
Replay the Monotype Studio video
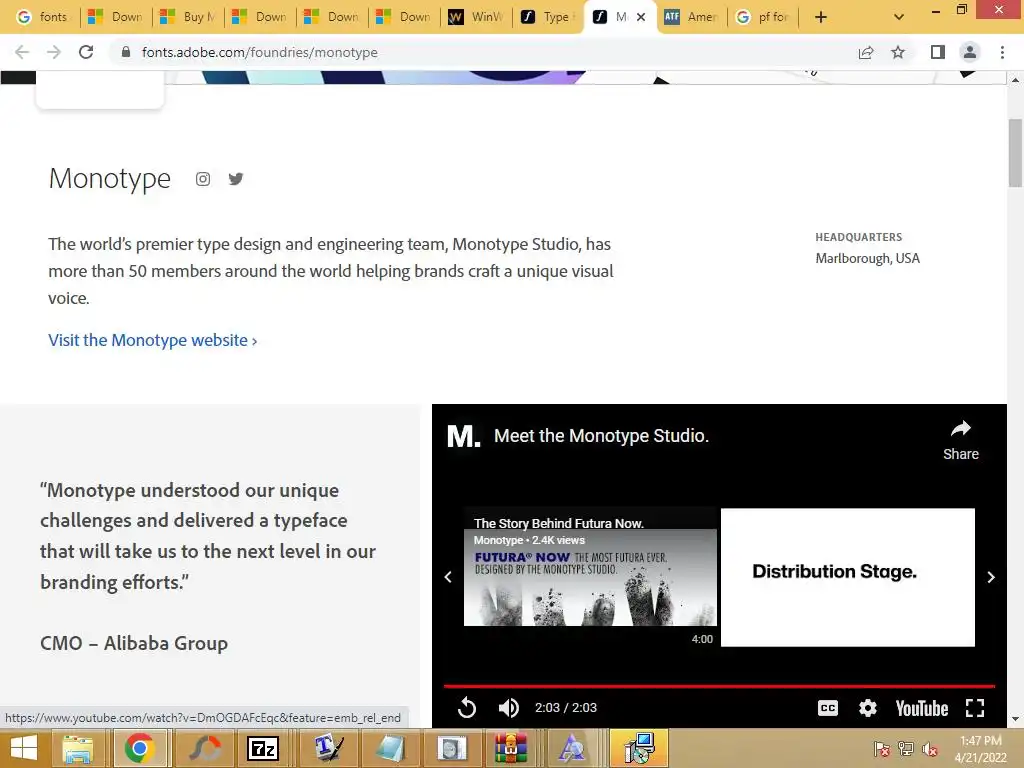(x=467, y=707)
